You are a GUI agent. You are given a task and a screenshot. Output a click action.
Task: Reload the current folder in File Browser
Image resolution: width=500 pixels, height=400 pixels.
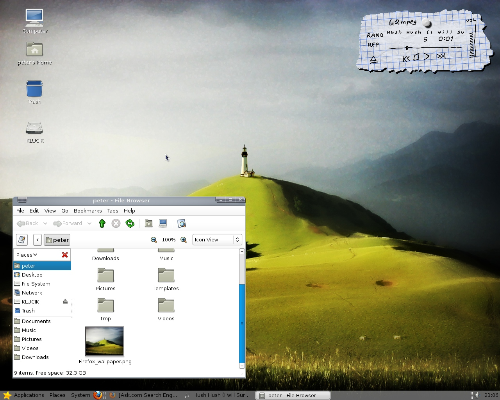pyautogui.click(x=130, y=223)
